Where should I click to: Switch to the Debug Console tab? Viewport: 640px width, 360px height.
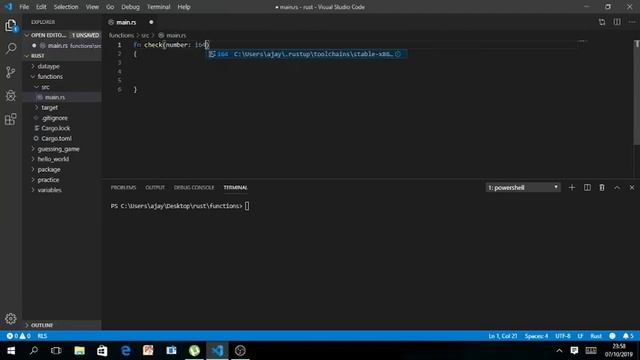[x=194, y=187]
